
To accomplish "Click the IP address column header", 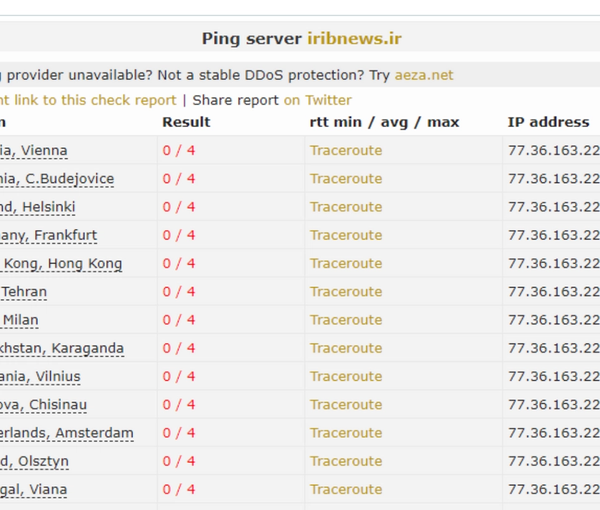I will click(x=548, y=122).
